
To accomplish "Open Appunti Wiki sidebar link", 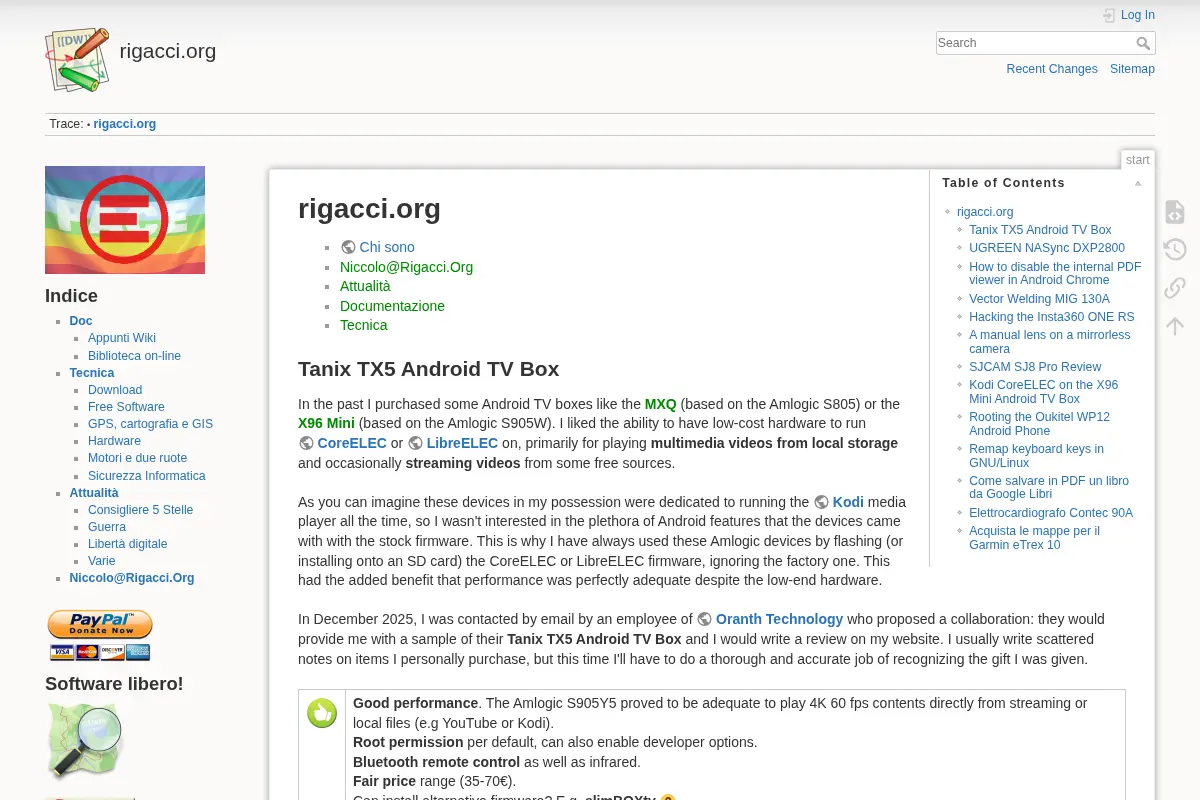I will click(x=122, y=338).
